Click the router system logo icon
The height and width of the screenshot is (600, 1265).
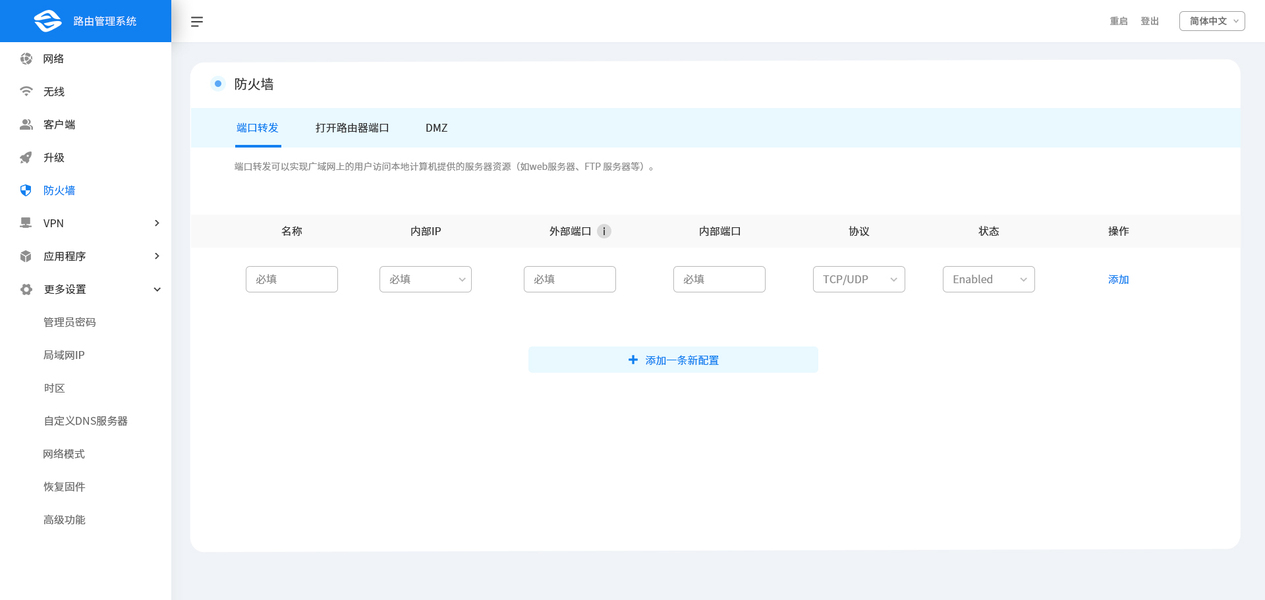point(47,20)
